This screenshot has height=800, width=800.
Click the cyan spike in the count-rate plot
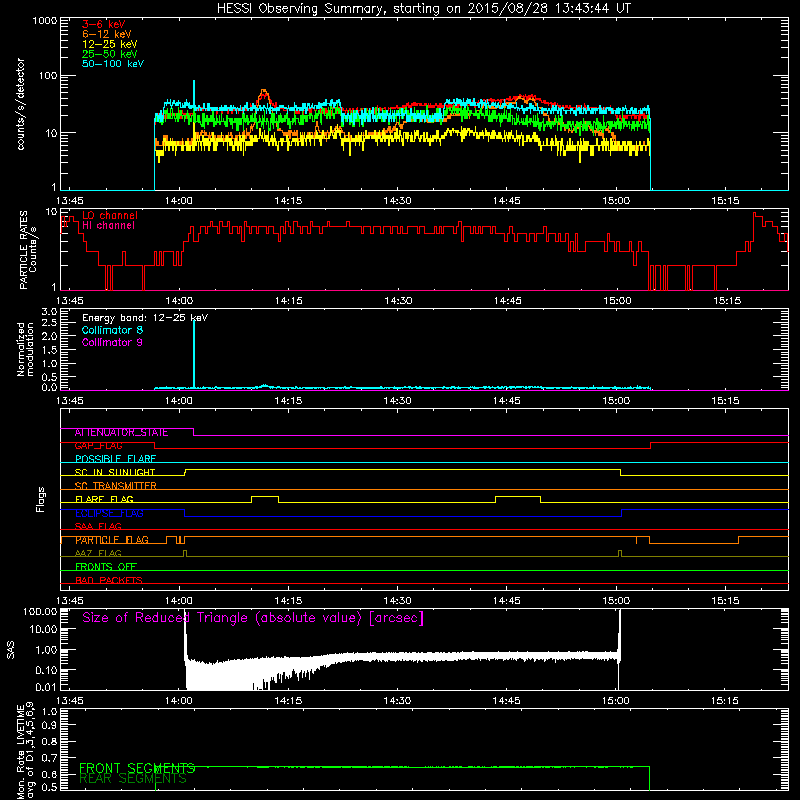(194, 94)
